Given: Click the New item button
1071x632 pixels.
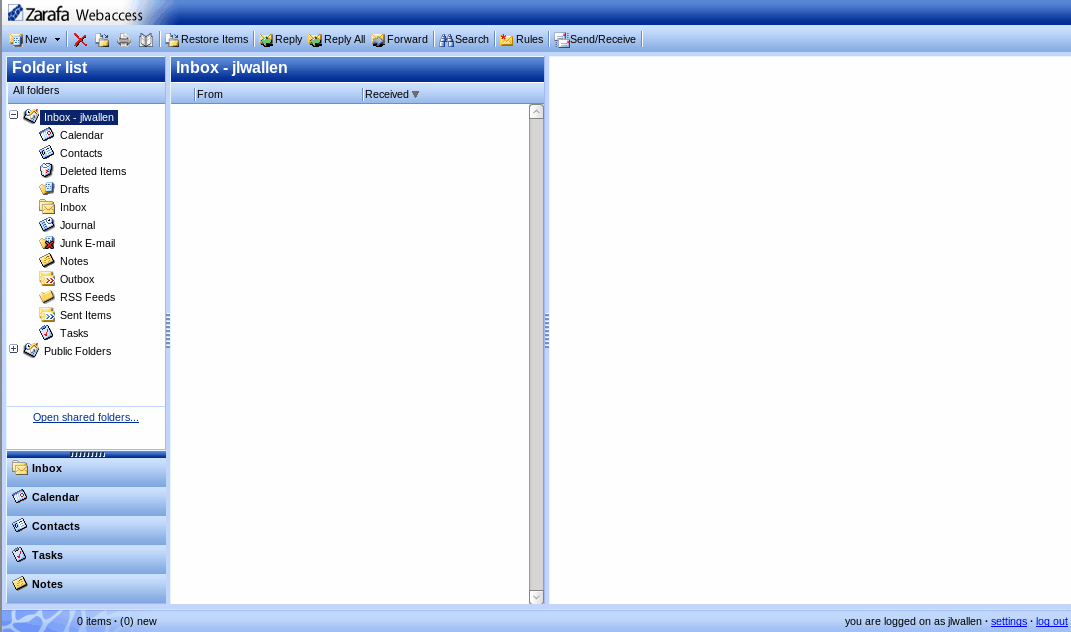Looking at the screenshot, I should point(28,40).
